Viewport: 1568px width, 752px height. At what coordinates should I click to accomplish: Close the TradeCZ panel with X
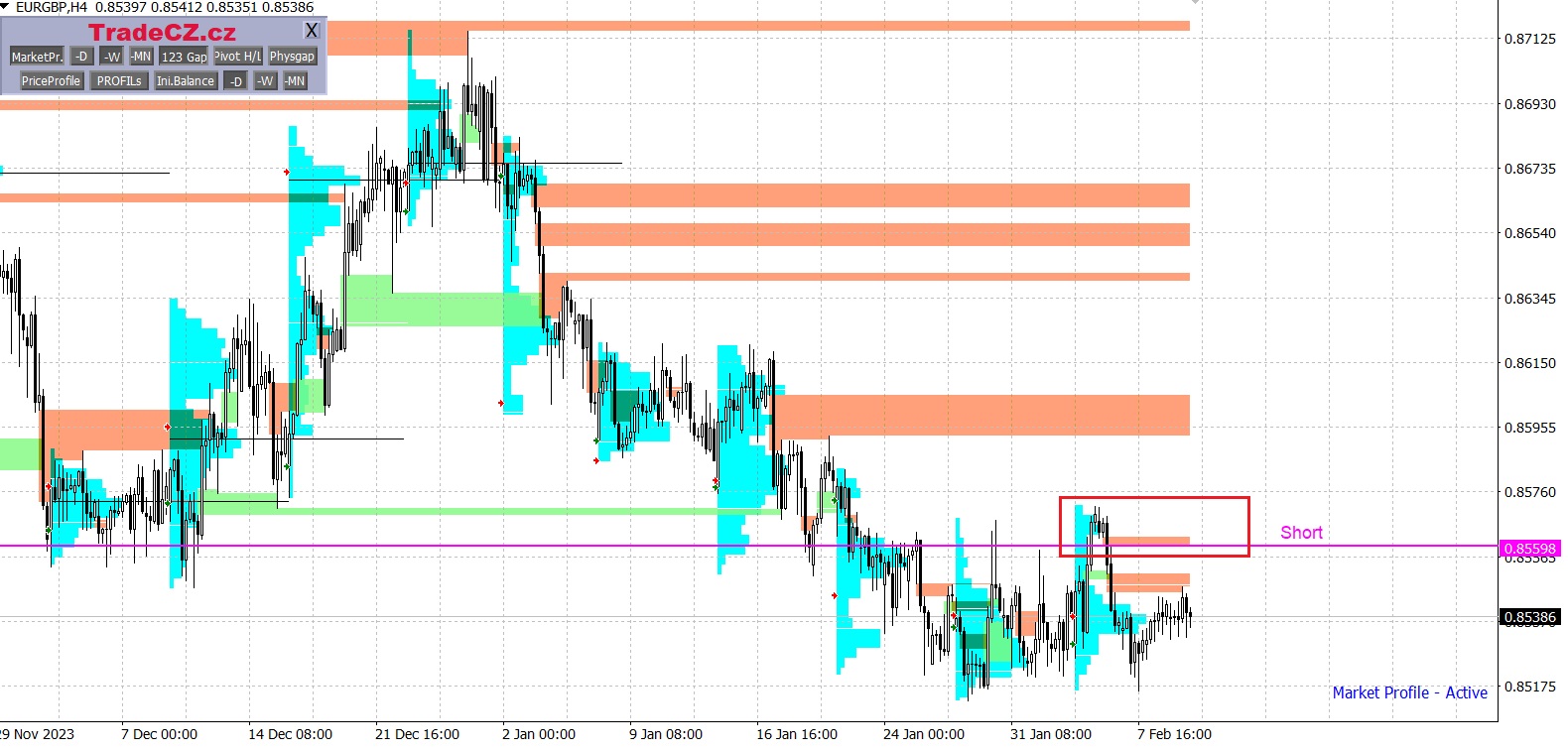click(x=312, y=31)
